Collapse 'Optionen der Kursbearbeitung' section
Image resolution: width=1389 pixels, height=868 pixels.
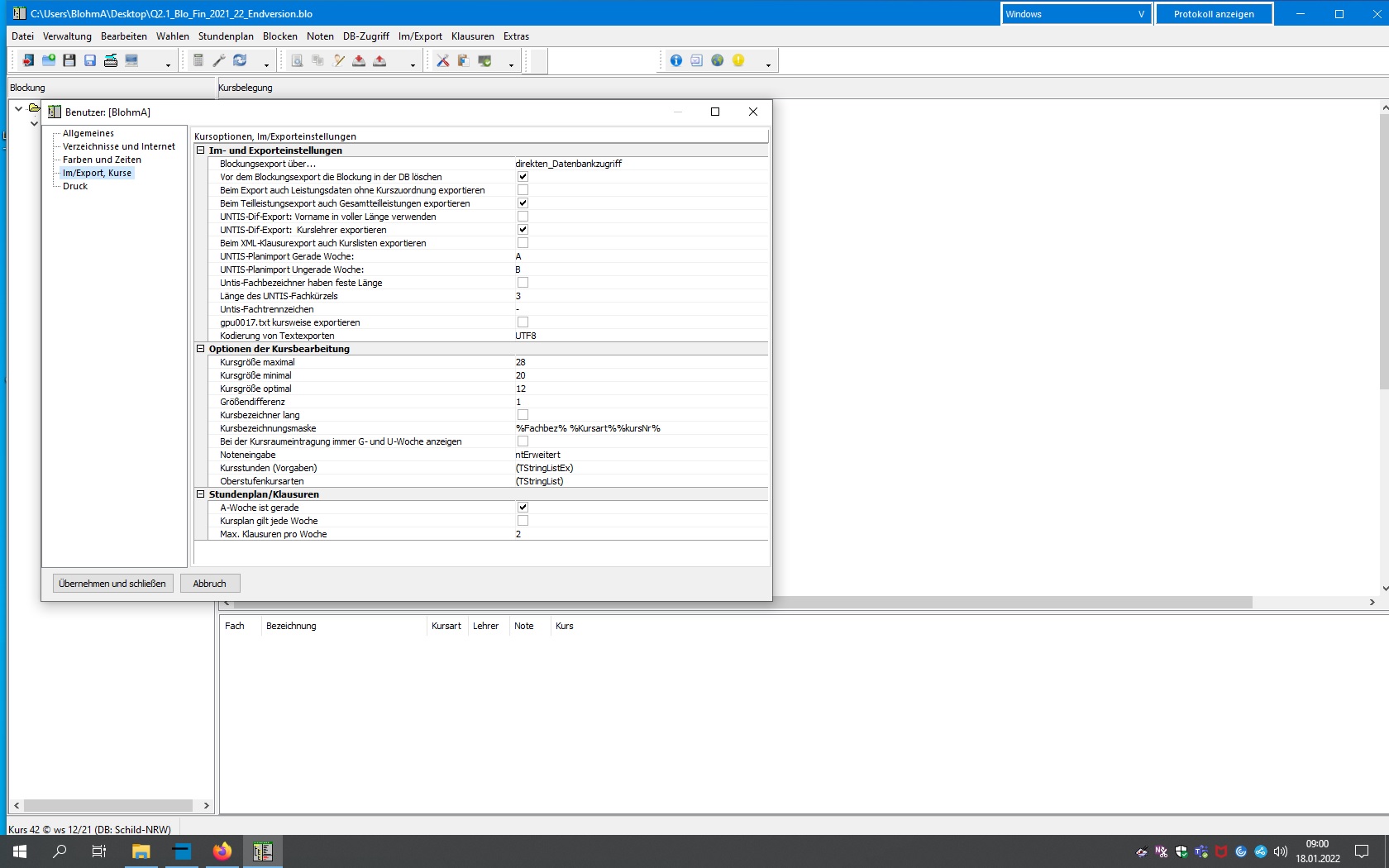click(x=200, y=349)
